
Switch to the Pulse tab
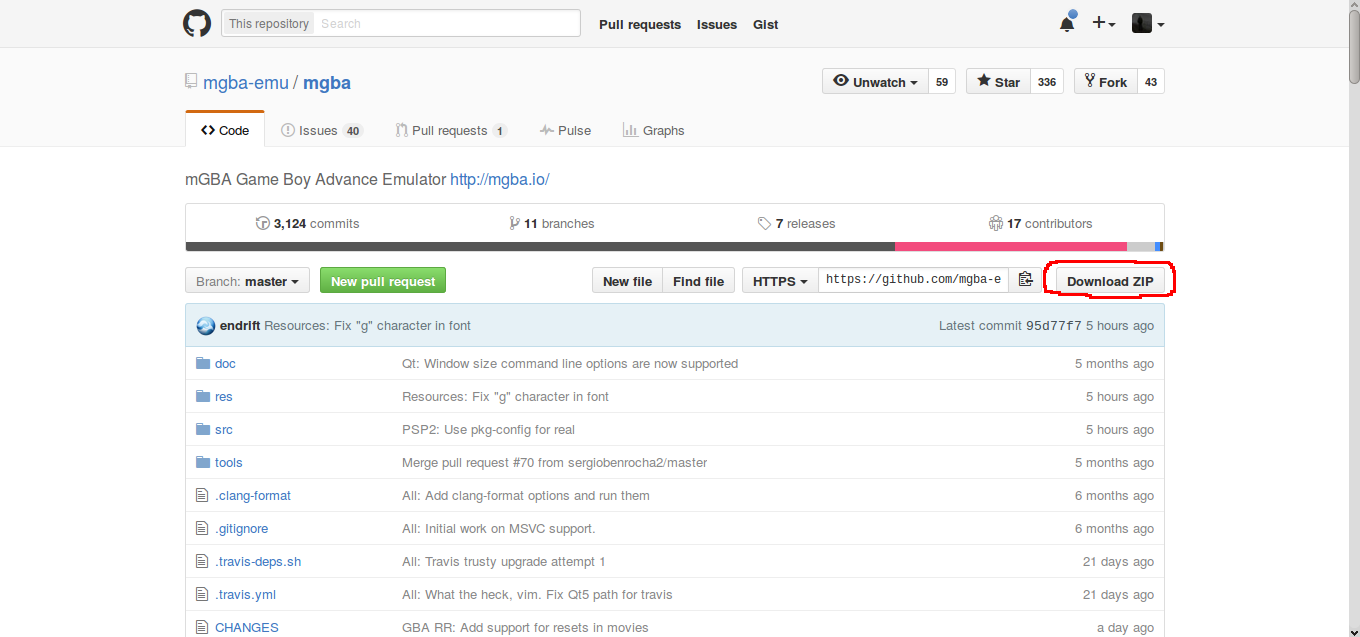(x=565, y=130)
